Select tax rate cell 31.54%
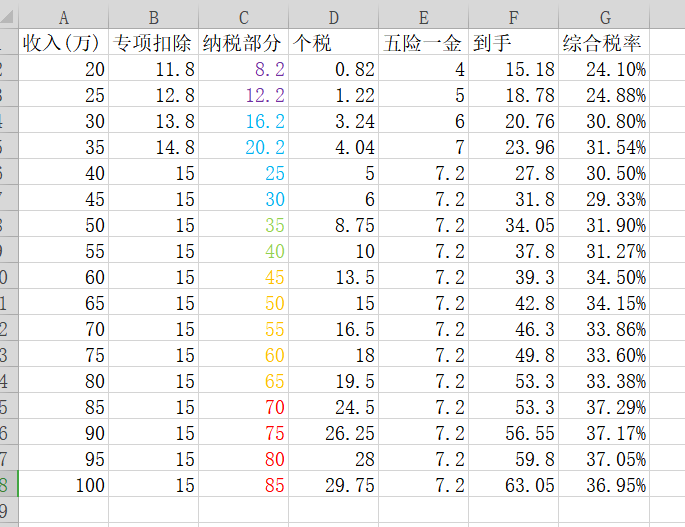The height and width of the screenshot is (527, 685). (x=604, y=146)
